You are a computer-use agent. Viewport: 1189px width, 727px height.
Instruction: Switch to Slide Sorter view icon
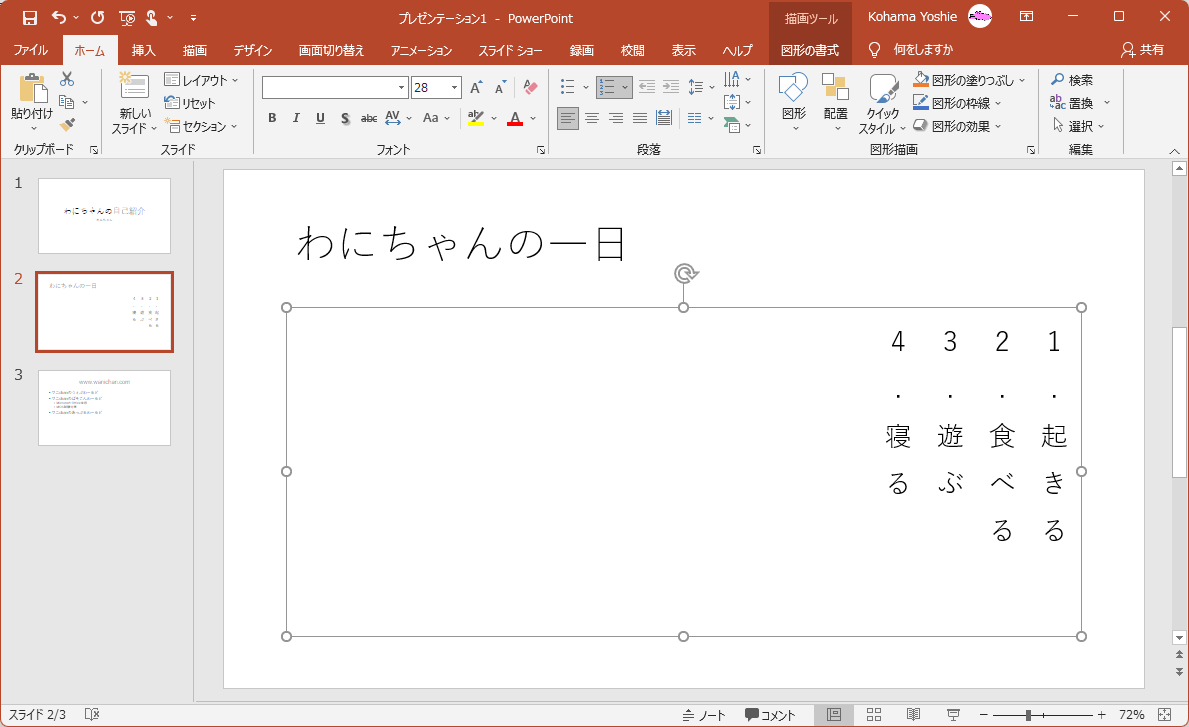coord(873,714)
